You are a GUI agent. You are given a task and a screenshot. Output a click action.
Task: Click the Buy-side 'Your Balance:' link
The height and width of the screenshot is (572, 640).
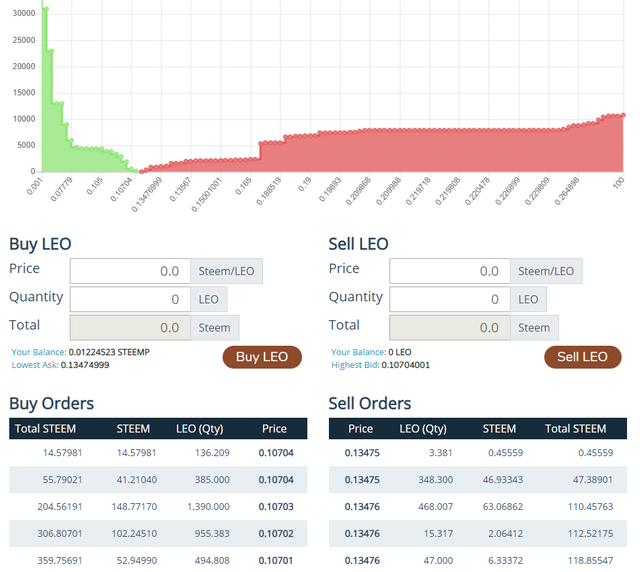pyautogui.click(x=39, y=352)
